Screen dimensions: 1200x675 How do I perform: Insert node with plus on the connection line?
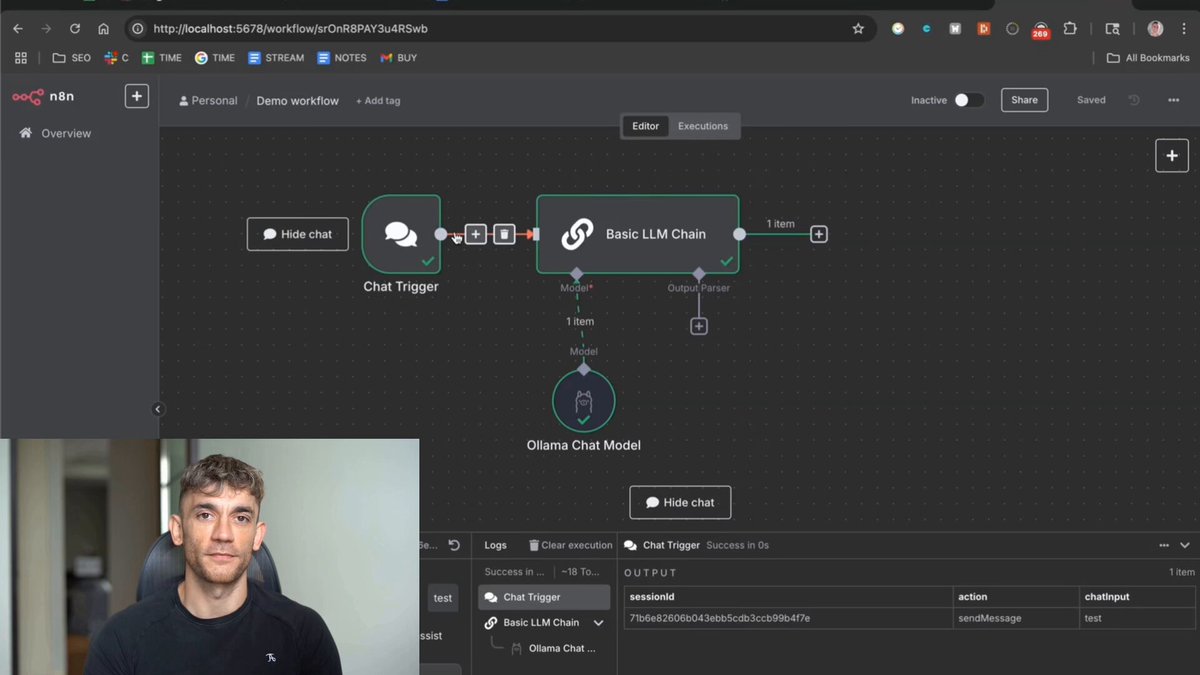(x=476, y=234)
